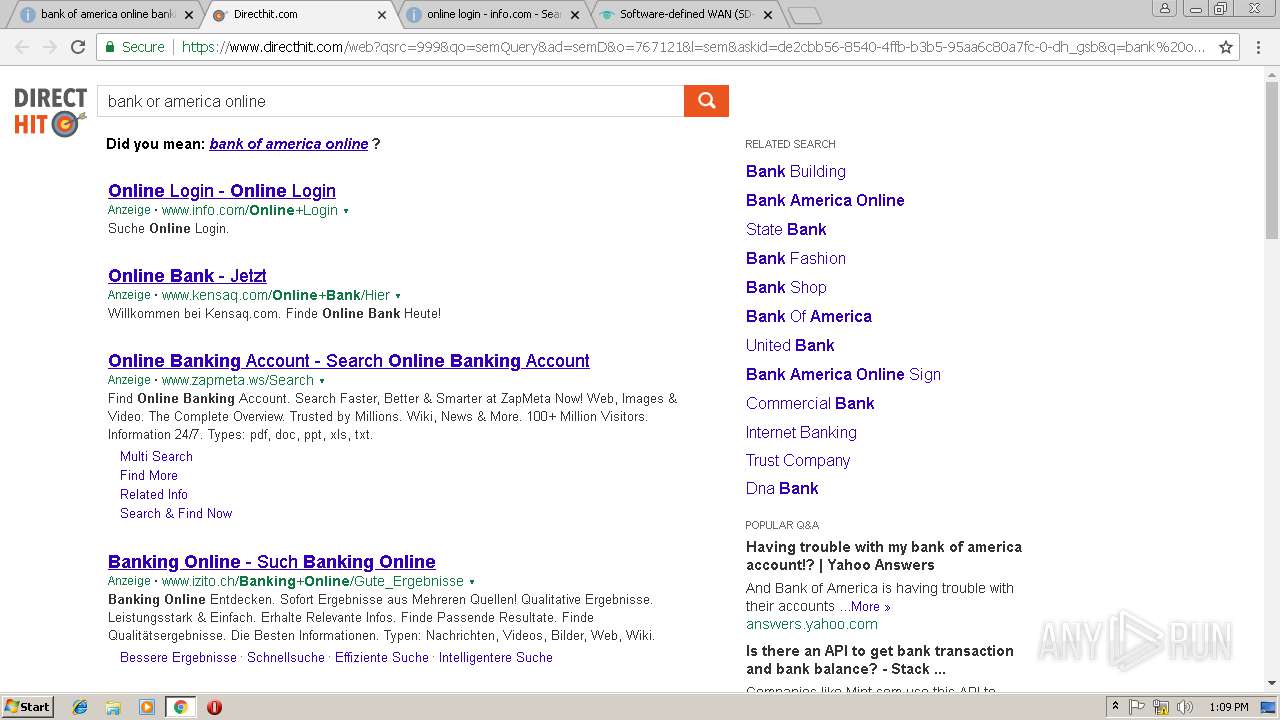Select related search Bank Of America
The image size is (1280, 720).
809,316
